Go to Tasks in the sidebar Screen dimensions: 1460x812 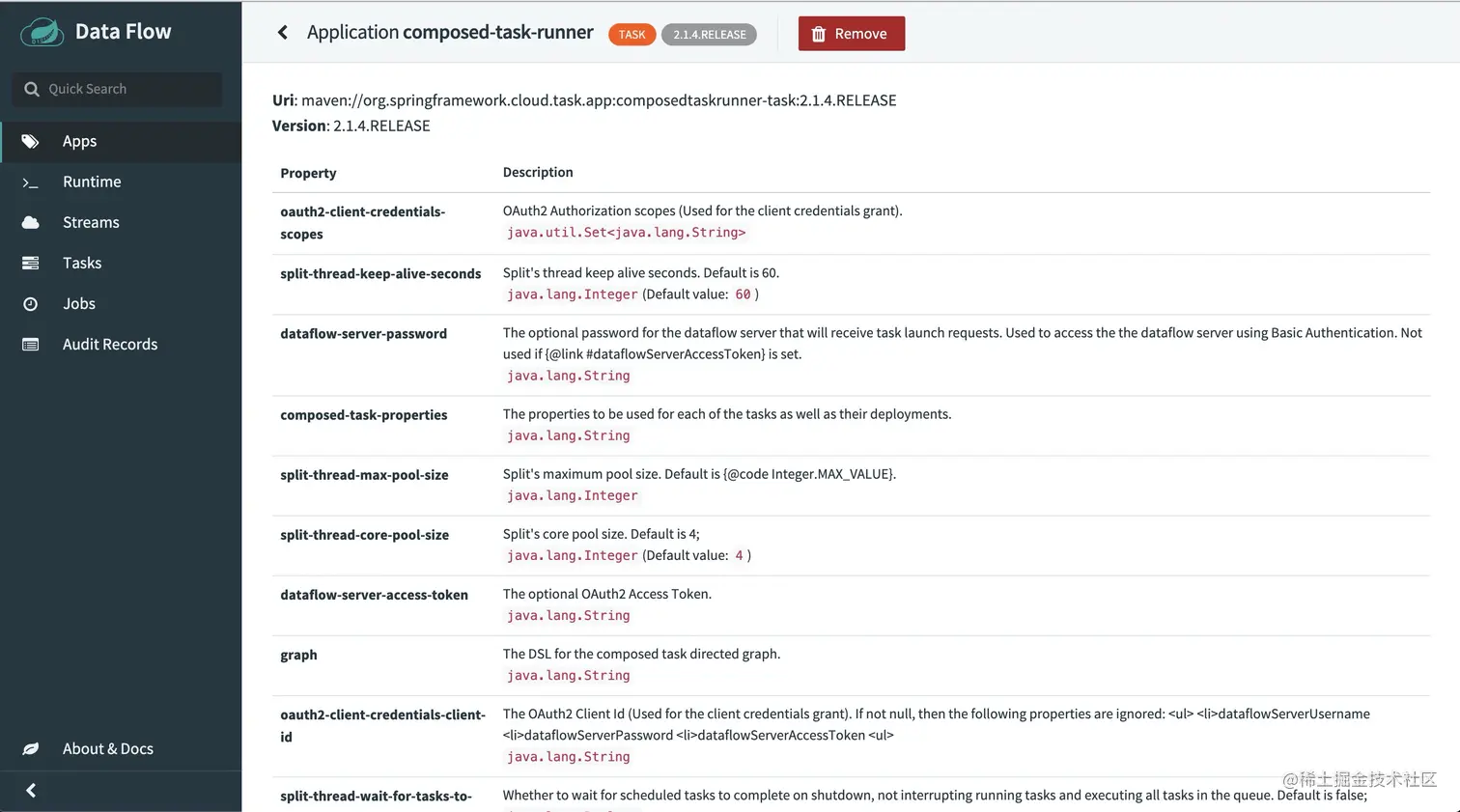coord(82,263)
